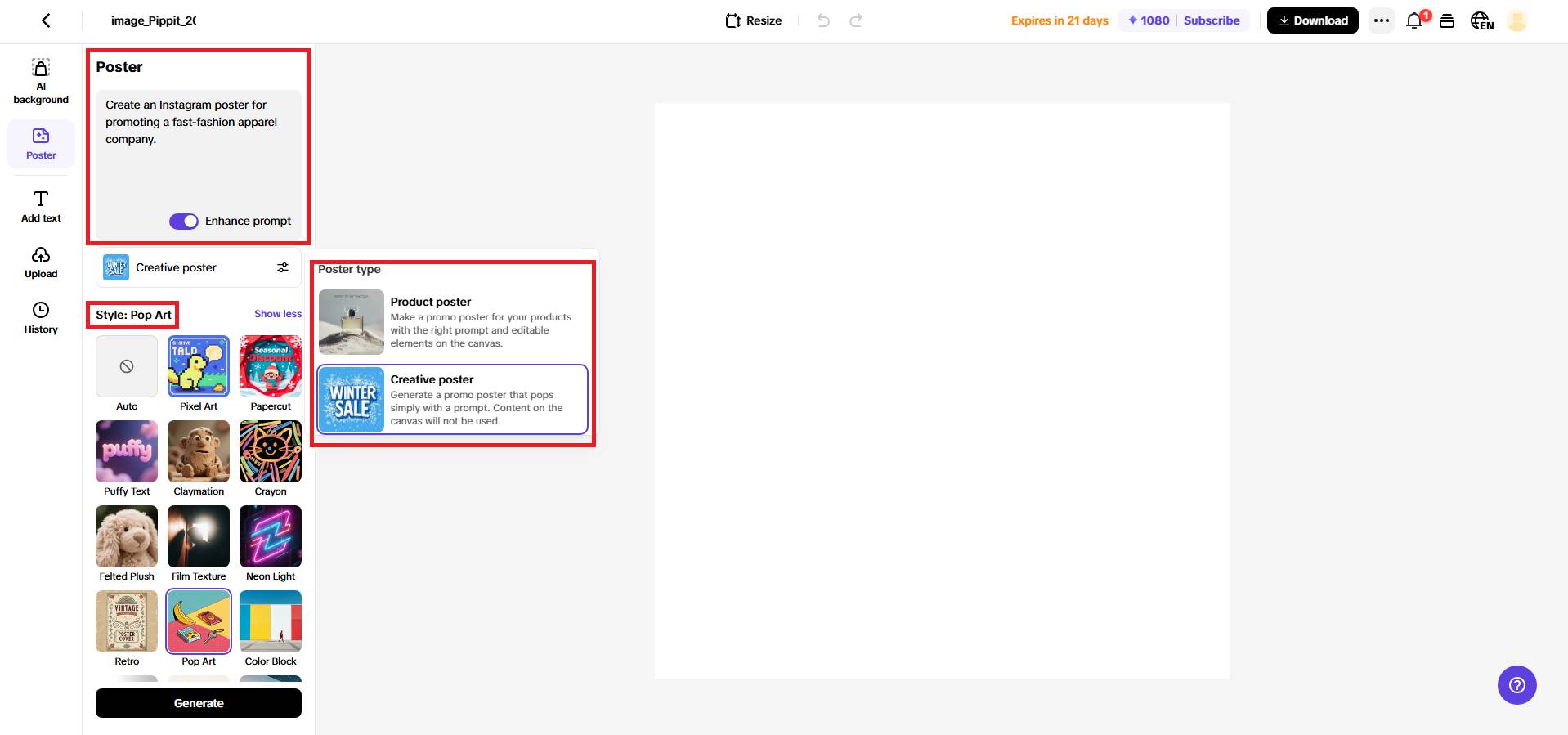The width and height of the screenshot is (1568, 735).
Task: Select the Neon Light style
Action: tap(271, 536)
